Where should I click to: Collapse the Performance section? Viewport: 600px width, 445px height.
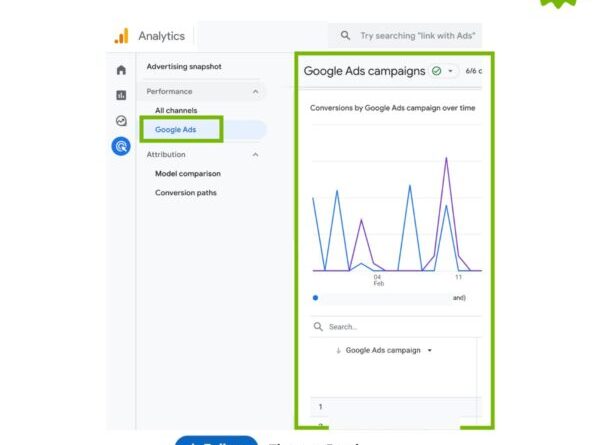pyautogui.click(x=255, y=91)
